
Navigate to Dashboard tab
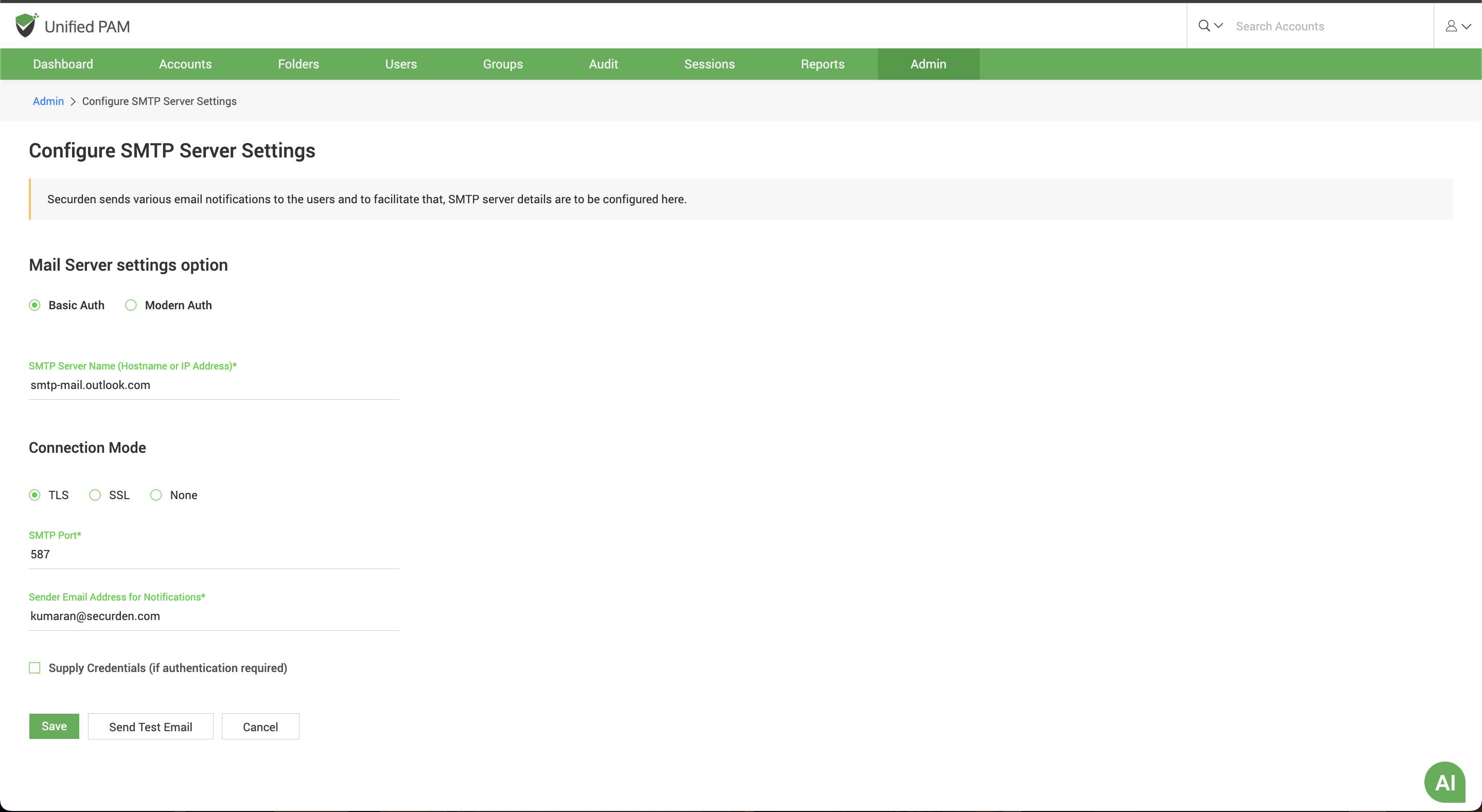[x=63, y=64]
